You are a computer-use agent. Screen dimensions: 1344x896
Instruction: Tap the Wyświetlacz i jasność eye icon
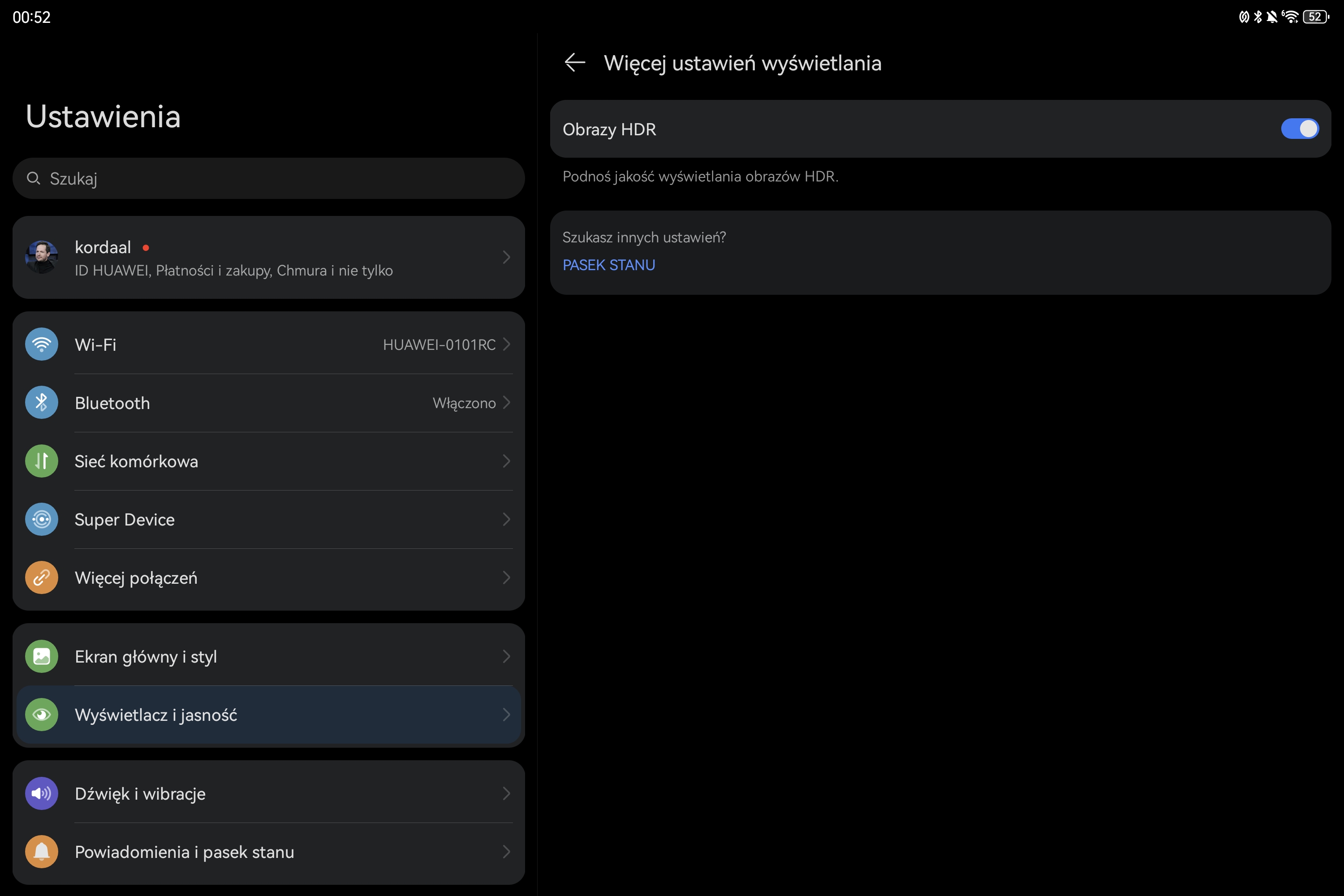click(x=42, y=714)
